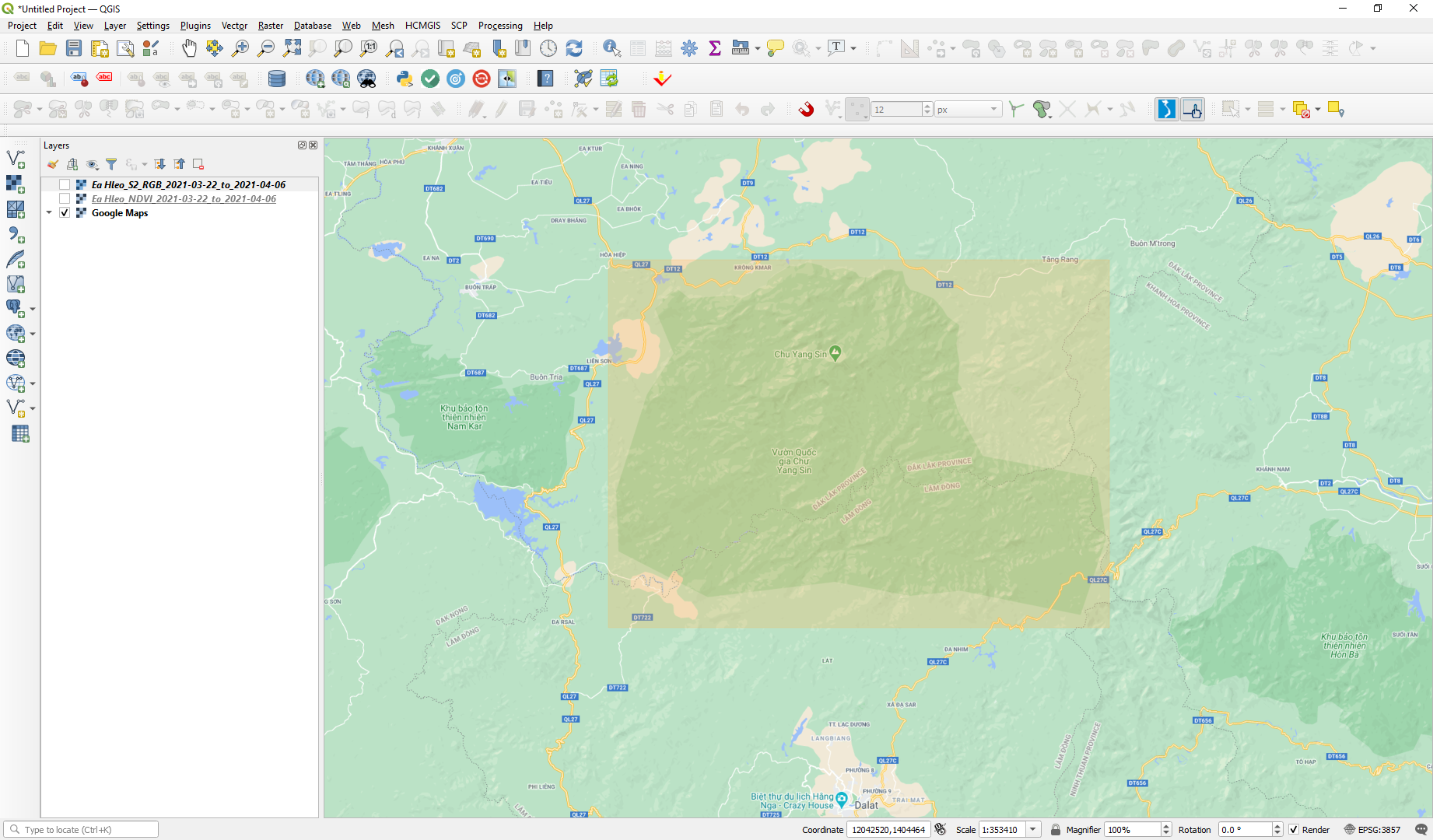
Task: Open the measure tool dropdown arrow
Action: (758, 48)
